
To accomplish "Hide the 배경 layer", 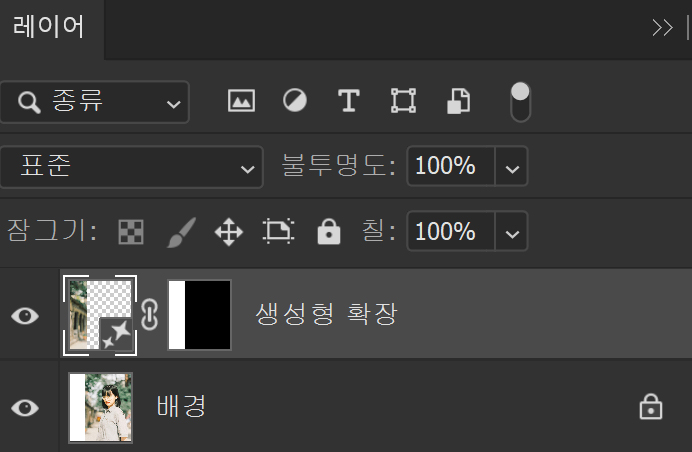I will 25,407.
